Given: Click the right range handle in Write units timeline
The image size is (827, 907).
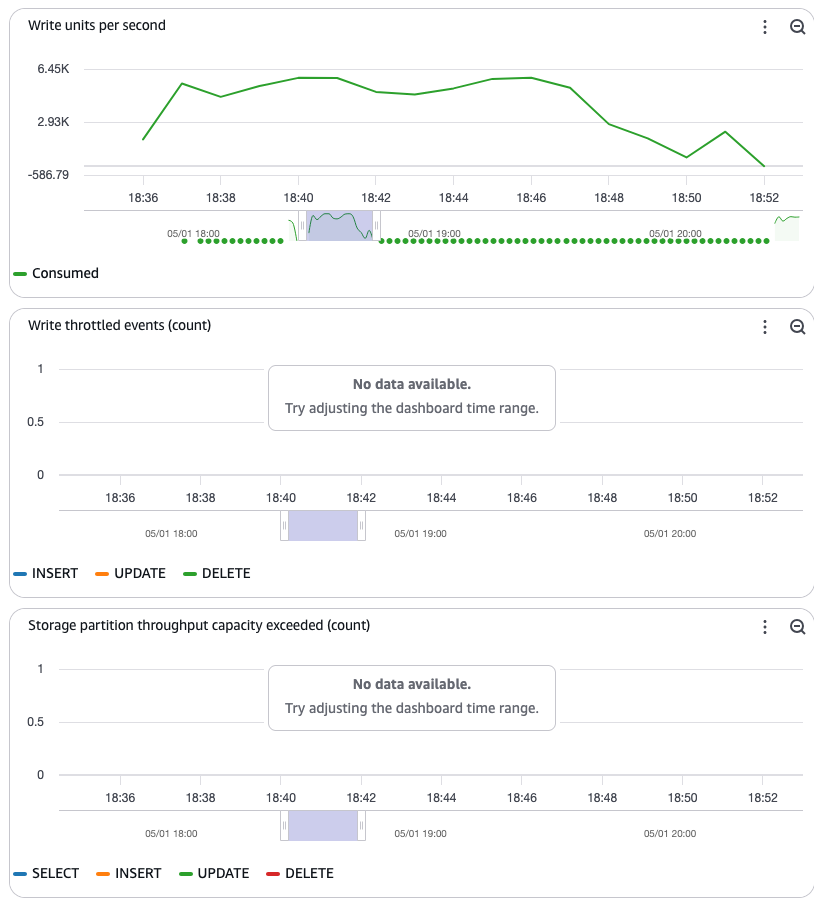Looking at the screenshot, I should point(376,226).
